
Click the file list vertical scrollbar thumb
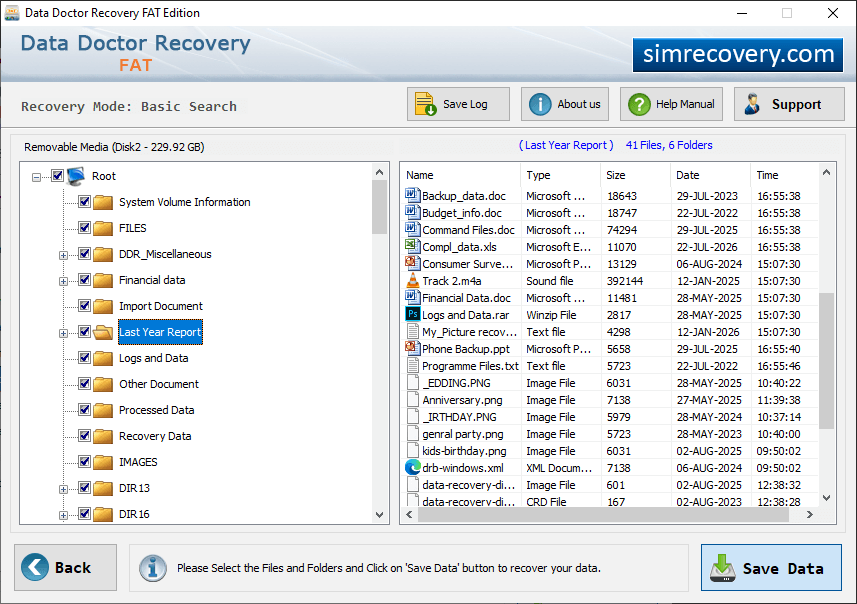pyautogui.click(x=826, y=361)
